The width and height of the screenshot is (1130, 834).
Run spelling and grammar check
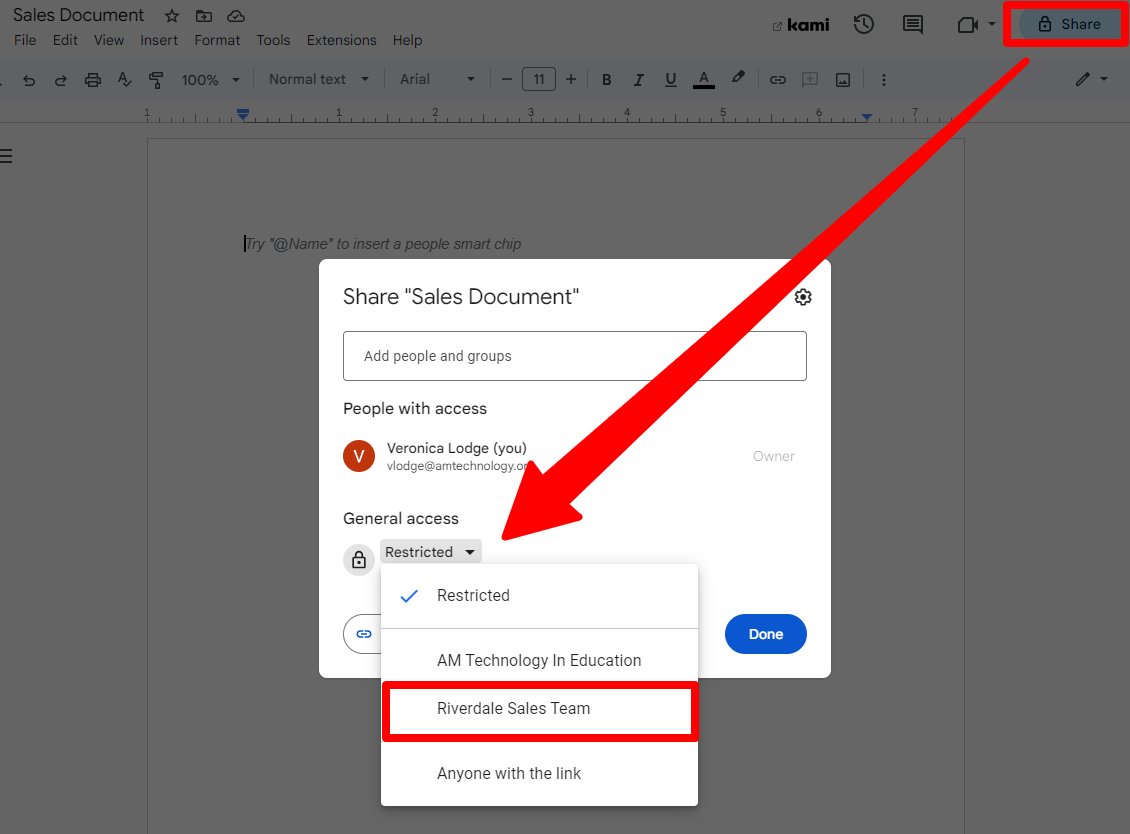pos(125,80)
